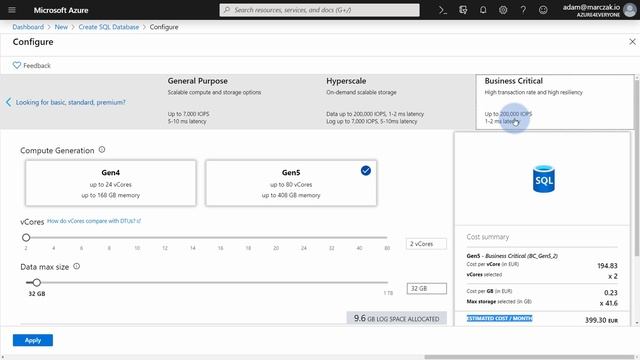Click the bottom horizontal scrollbar
This screenshot has height=360, width=640.
click(x=529, y=357)
